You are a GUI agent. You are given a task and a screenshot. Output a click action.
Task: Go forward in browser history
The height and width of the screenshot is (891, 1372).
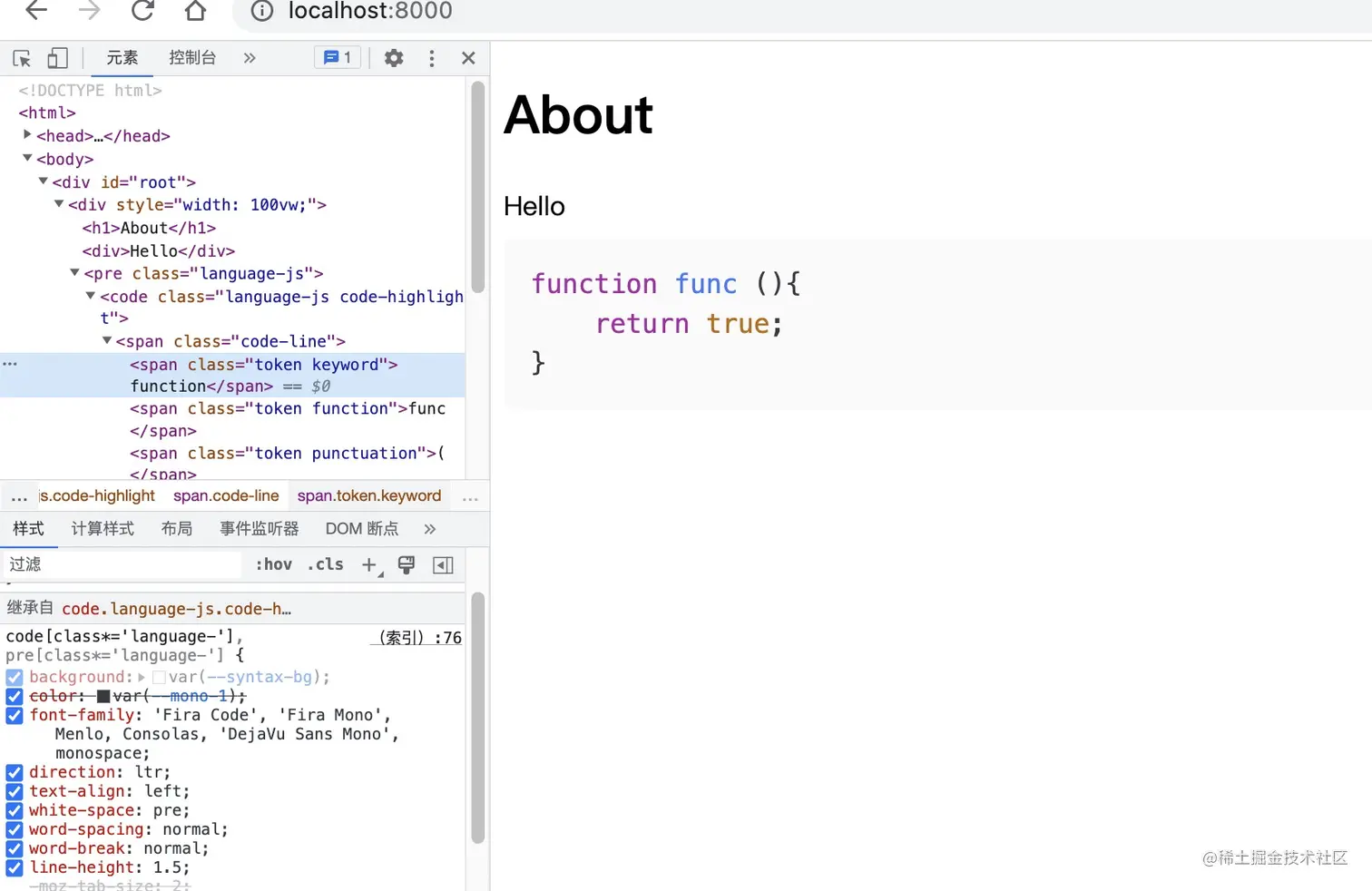(x=89, y=11)
